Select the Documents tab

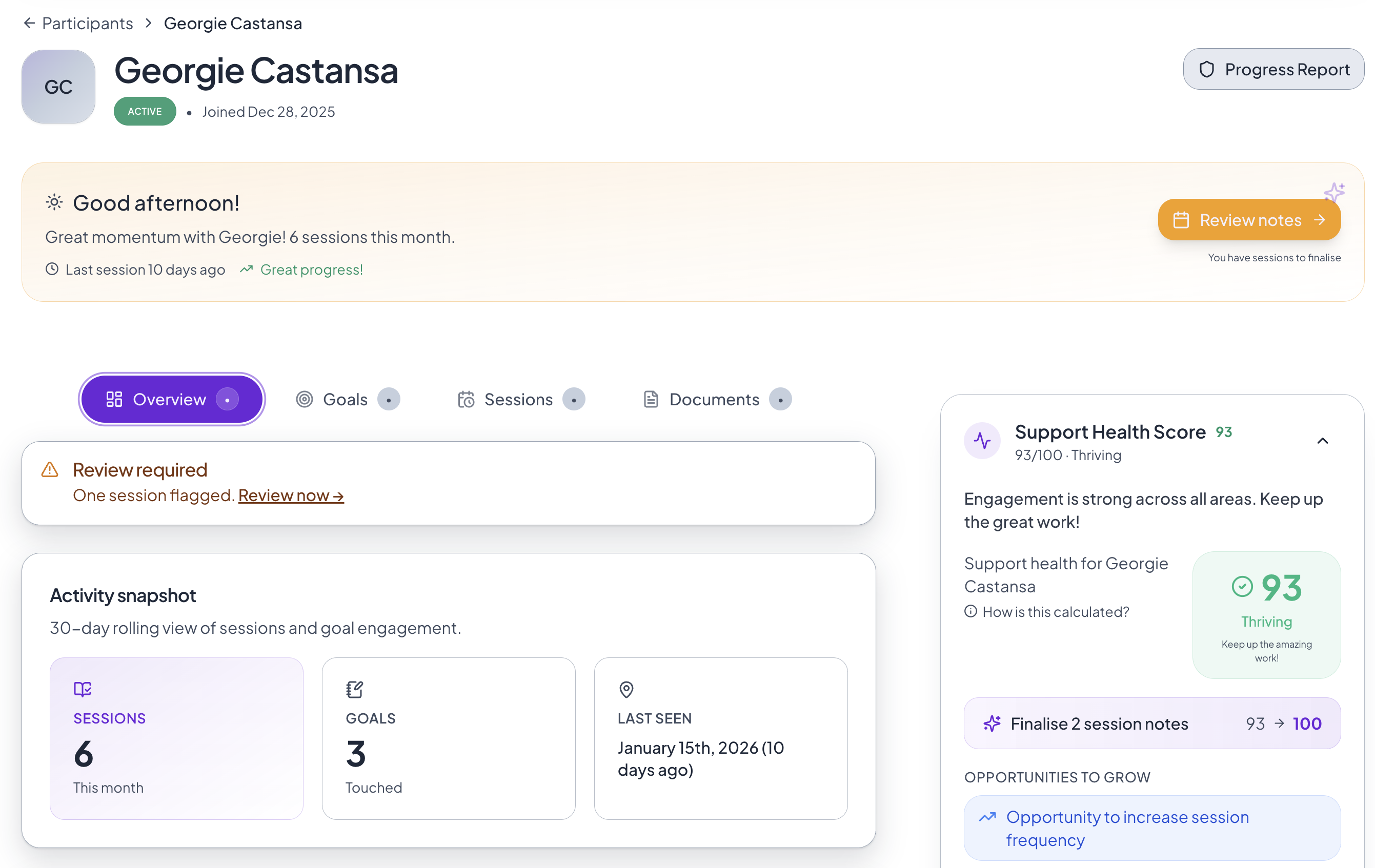click(714, 400)
